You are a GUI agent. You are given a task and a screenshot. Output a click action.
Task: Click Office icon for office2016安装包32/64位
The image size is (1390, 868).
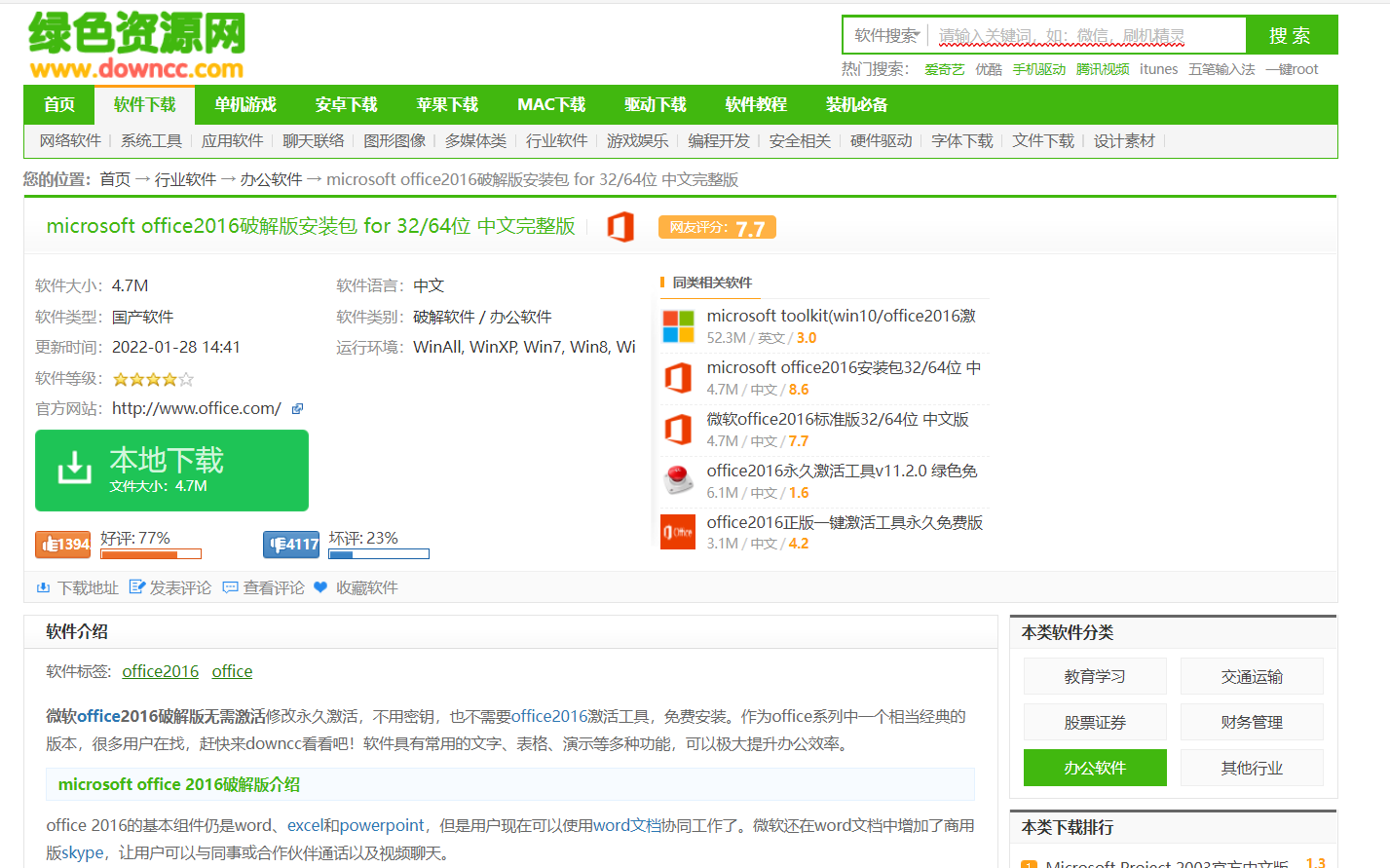click(x=678, y=378)
